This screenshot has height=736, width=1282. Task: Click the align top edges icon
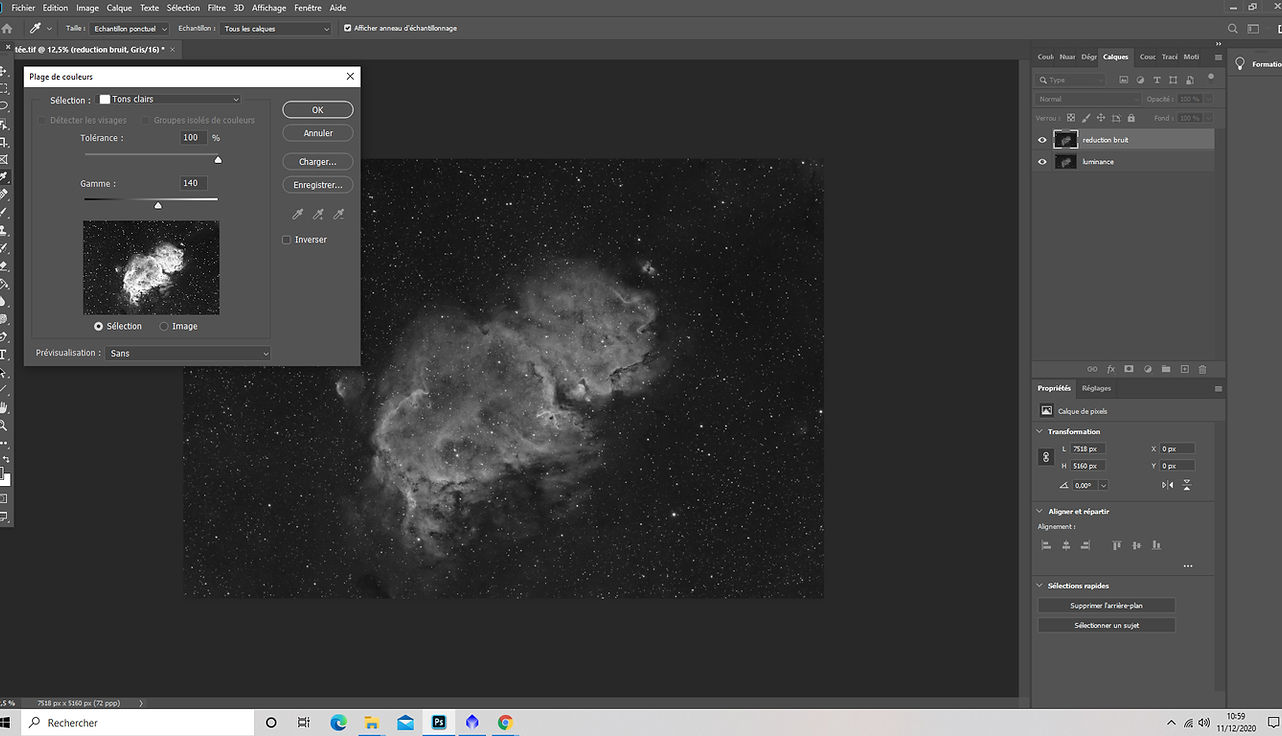(1117, 545)
